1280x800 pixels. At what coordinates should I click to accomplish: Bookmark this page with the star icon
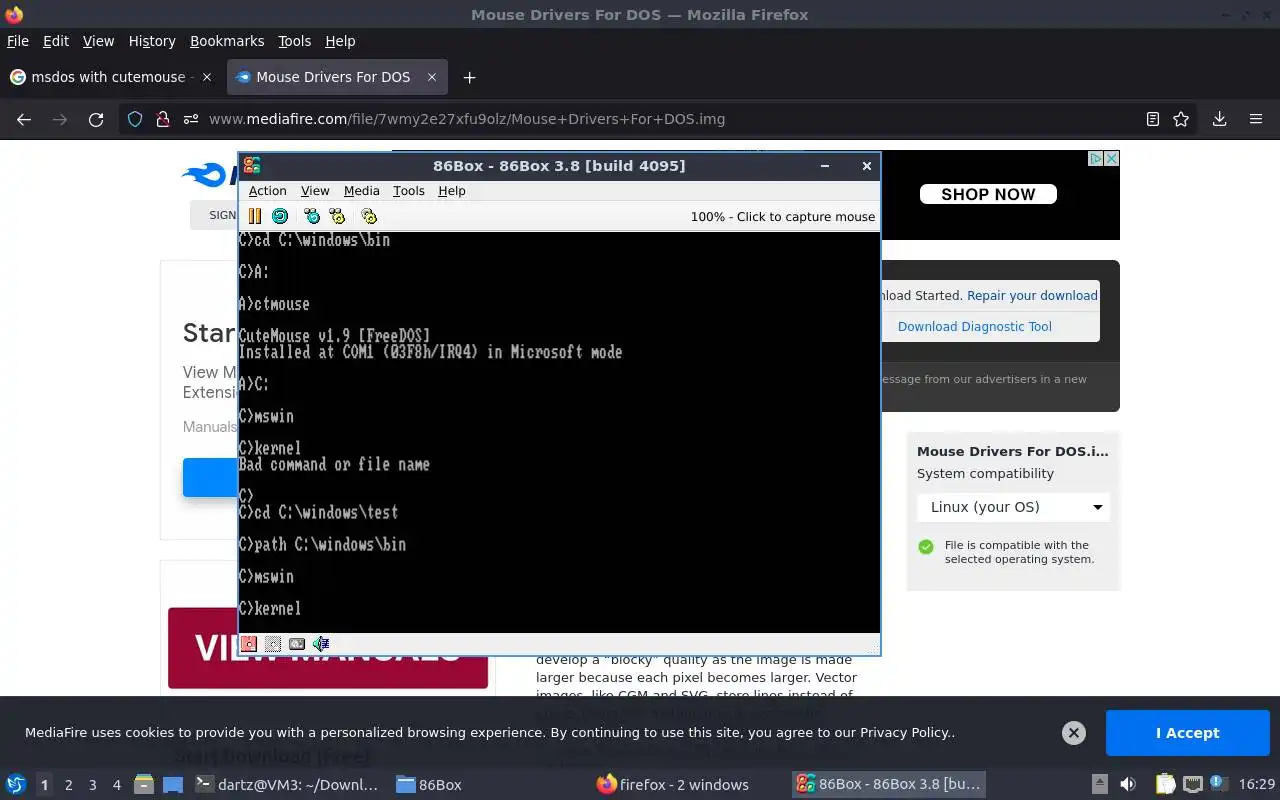(1181, 119)
